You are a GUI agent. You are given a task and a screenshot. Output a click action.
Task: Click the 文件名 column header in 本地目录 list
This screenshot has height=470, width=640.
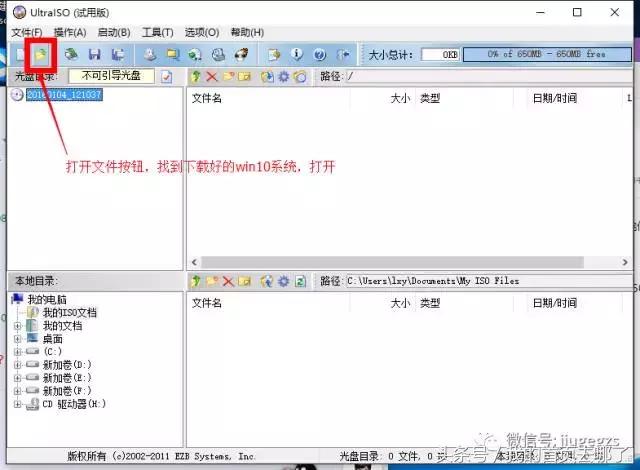tap(207, 303)
